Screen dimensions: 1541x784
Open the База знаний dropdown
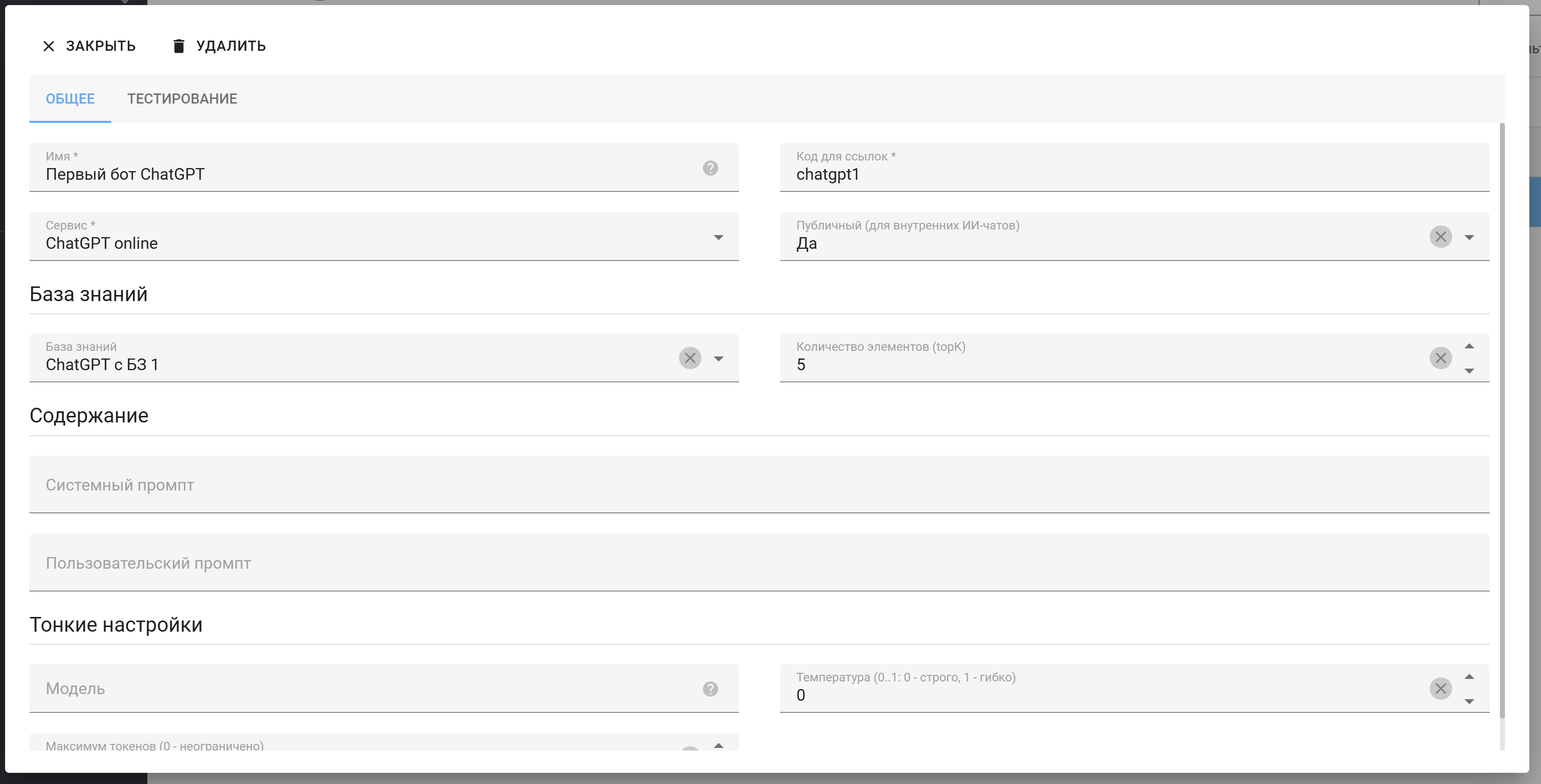point(719,359)
